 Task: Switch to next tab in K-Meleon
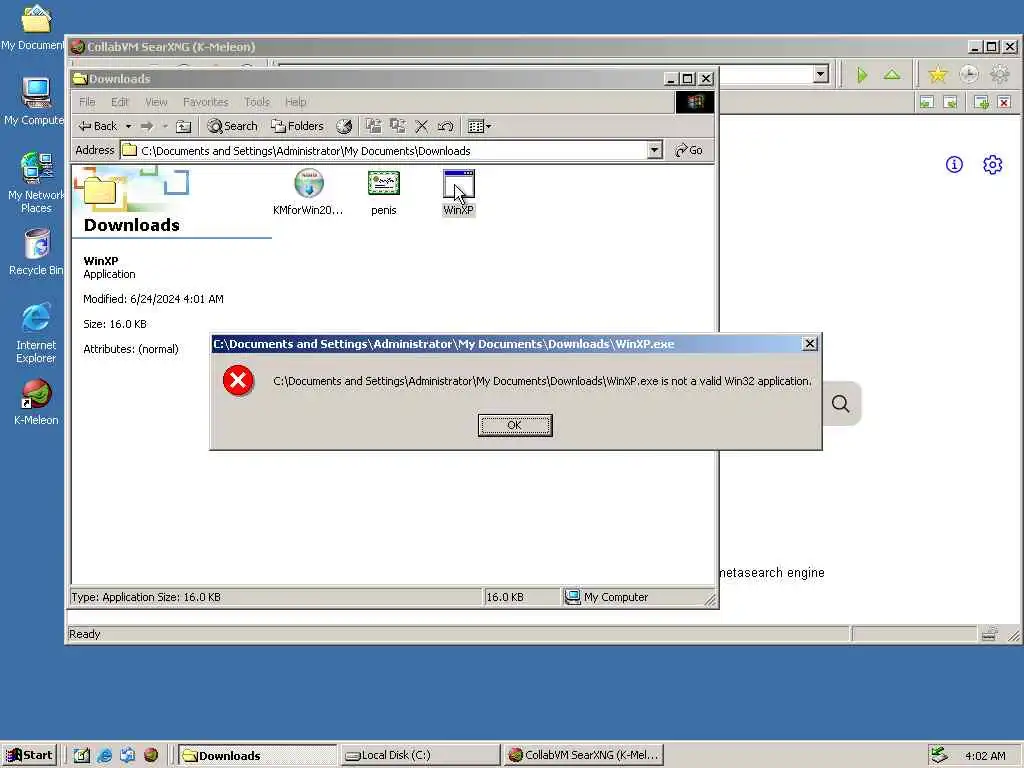click(950, 102)
